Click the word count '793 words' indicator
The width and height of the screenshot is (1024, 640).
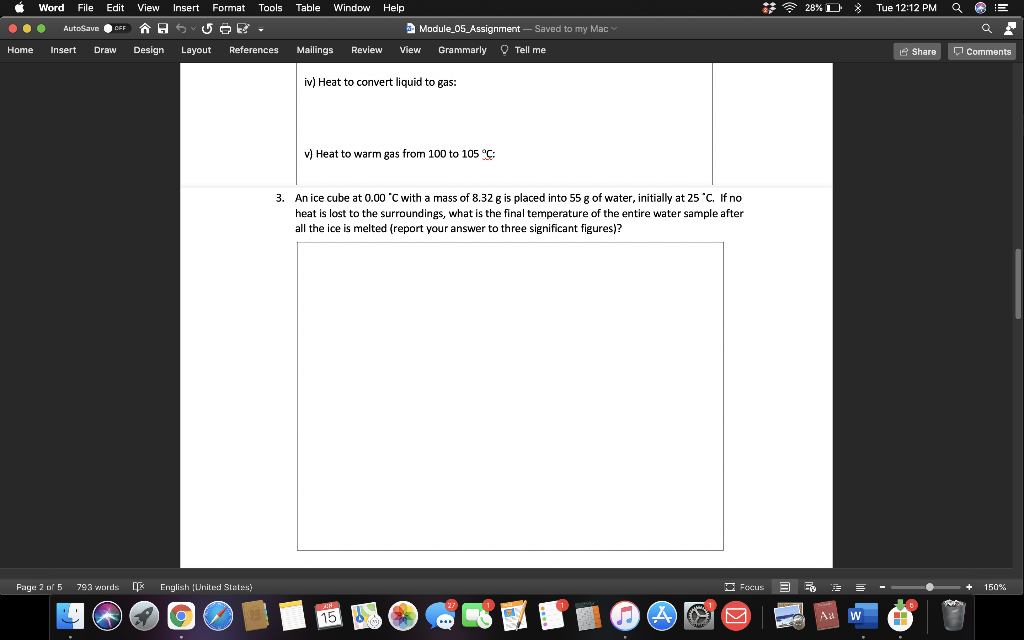tap(99, 587)
